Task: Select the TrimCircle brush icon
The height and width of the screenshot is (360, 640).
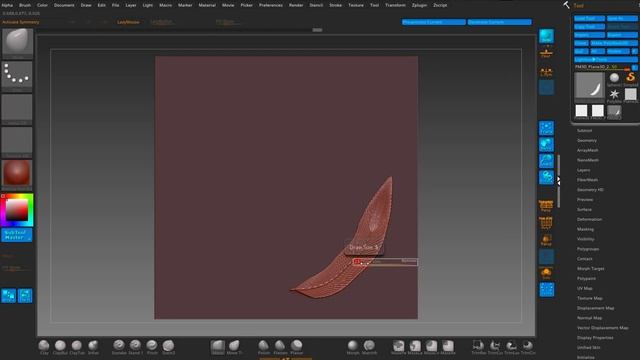Action: click(528, 346)
